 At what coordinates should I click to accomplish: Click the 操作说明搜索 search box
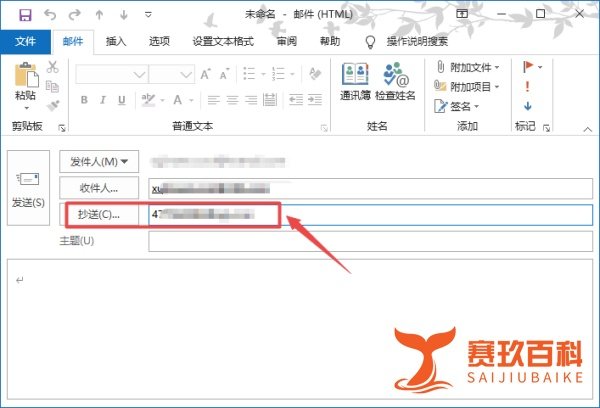(x=417, y=41)
